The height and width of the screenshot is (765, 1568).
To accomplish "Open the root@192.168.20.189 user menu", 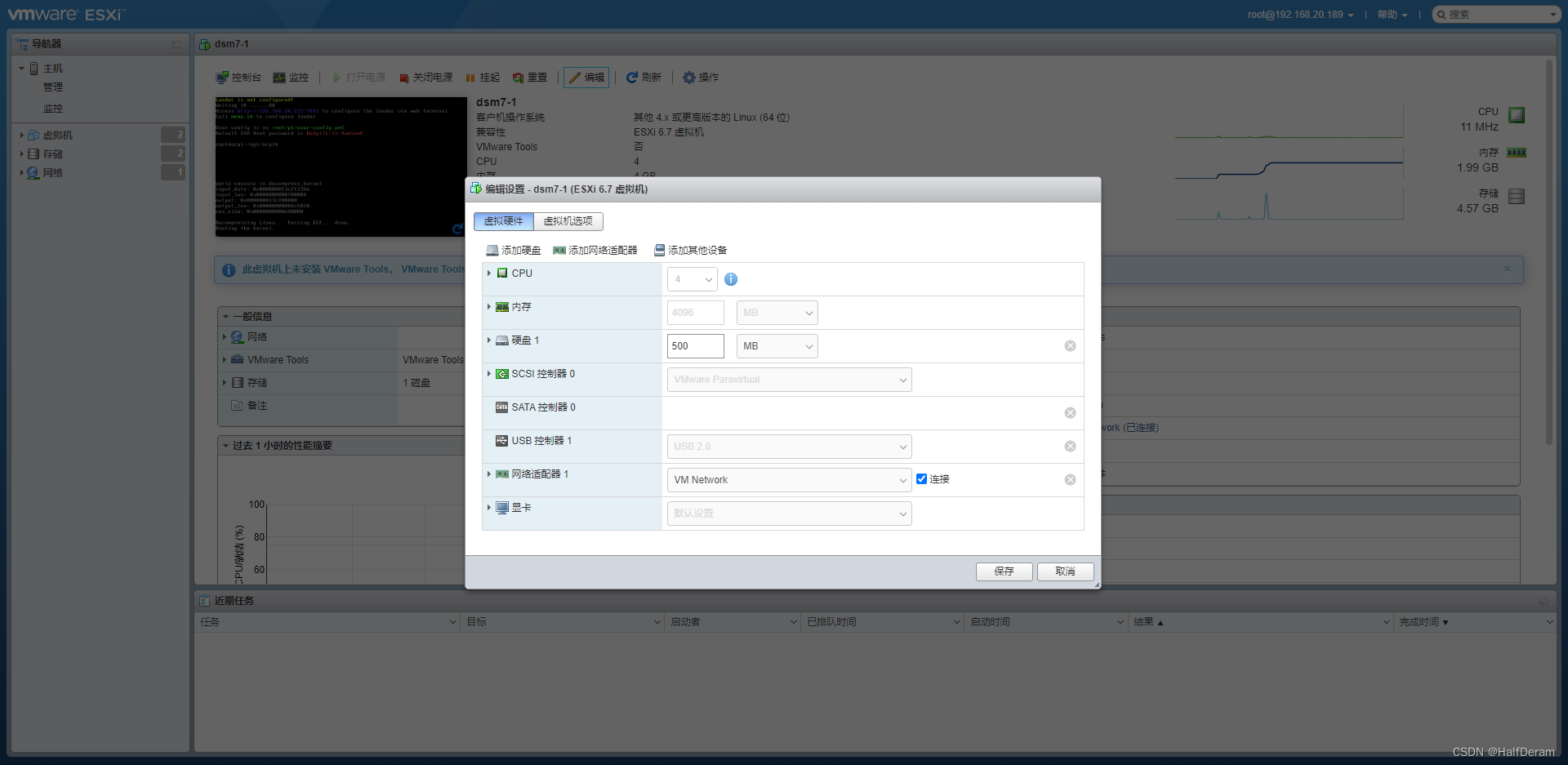I will click(x=1300, y=15).
